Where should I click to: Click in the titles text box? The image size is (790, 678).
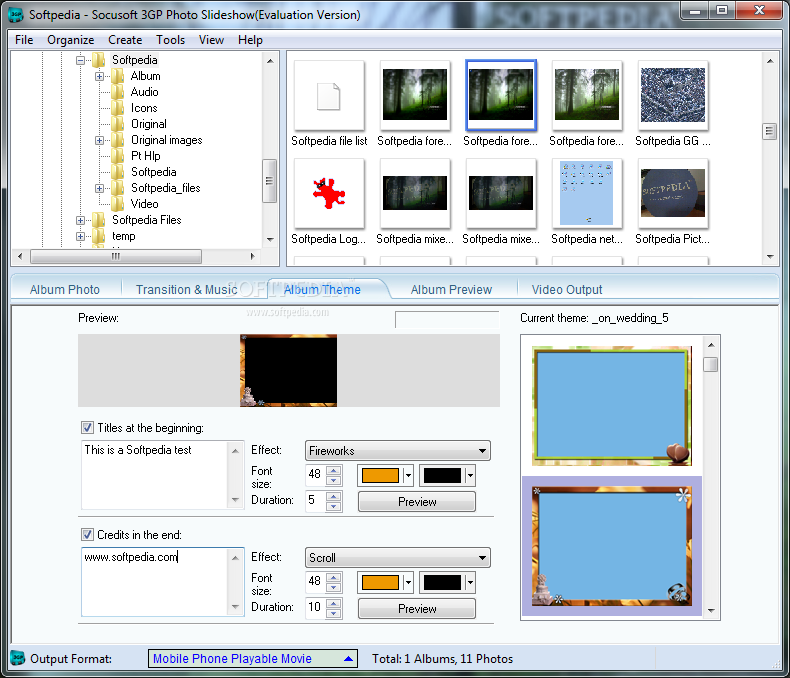tap(155, 476)
